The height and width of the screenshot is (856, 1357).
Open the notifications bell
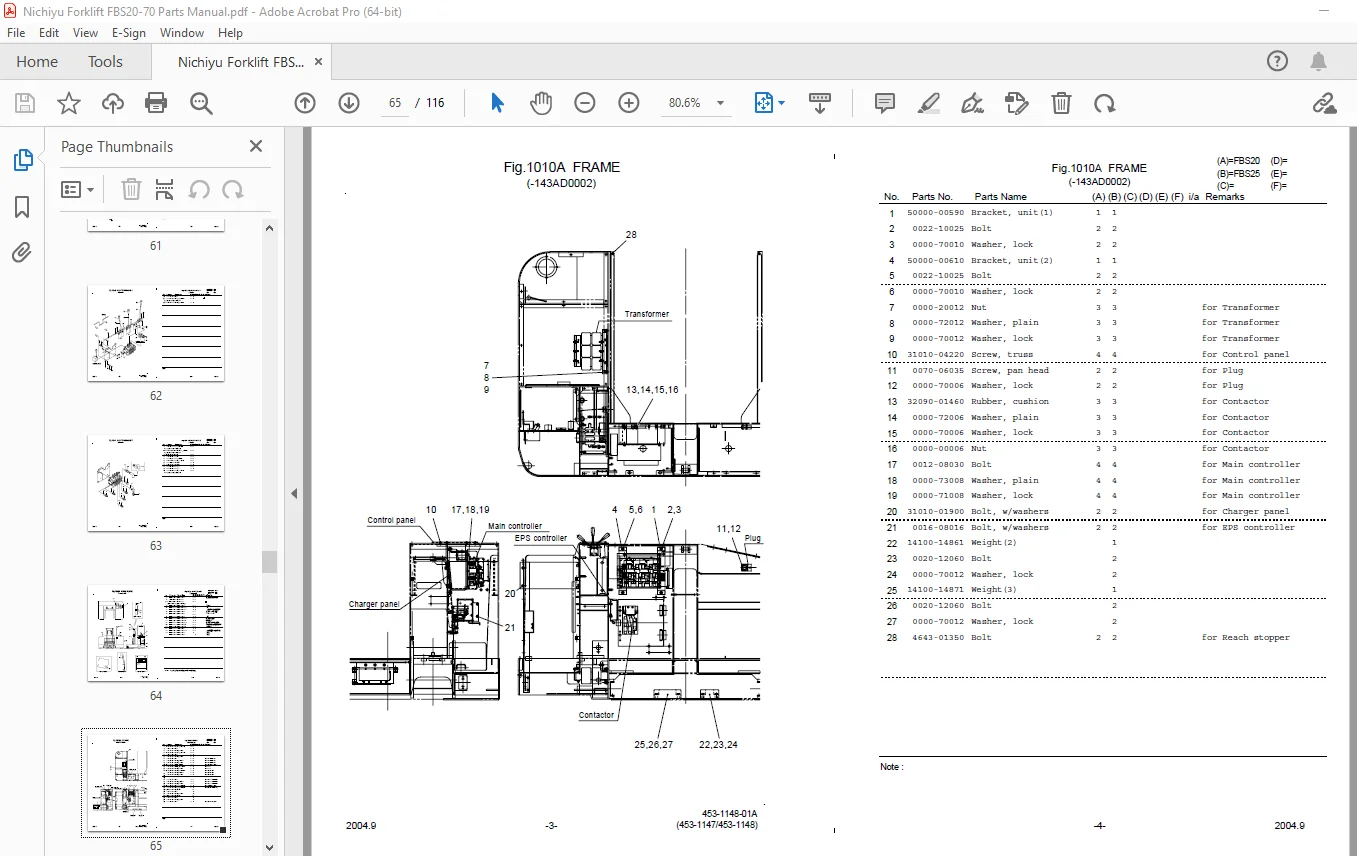pos(1320,61)
